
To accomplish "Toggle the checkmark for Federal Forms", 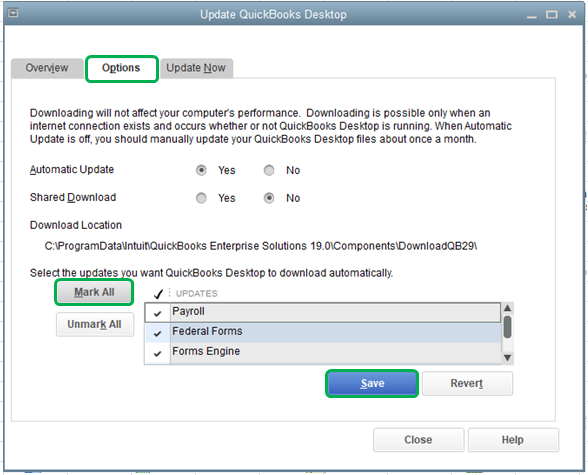I will click(158, 333).
